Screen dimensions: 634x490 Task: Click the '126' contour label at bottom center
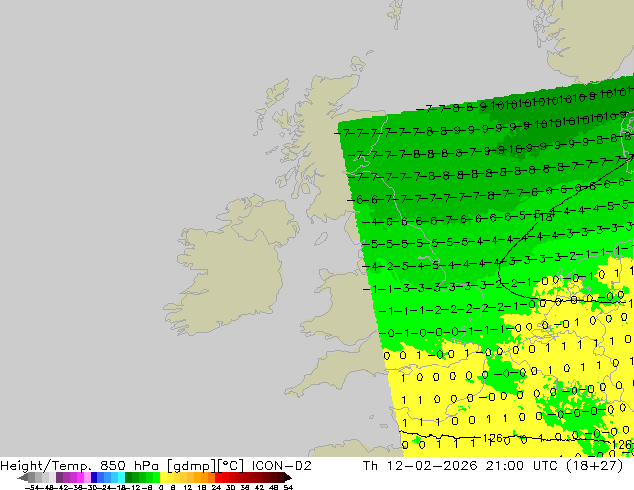pyautogui.click(x=492, y=438)
